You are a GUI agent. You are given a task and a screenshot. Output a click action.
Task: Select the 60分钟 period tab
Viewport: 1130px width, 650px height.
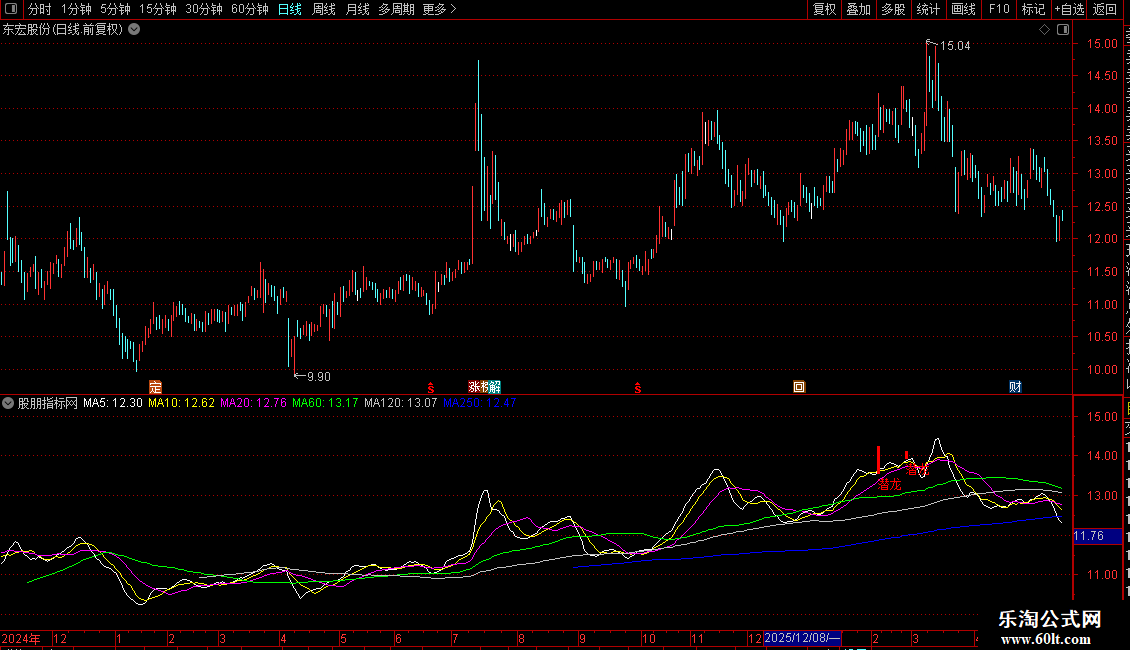pos(250,9)
